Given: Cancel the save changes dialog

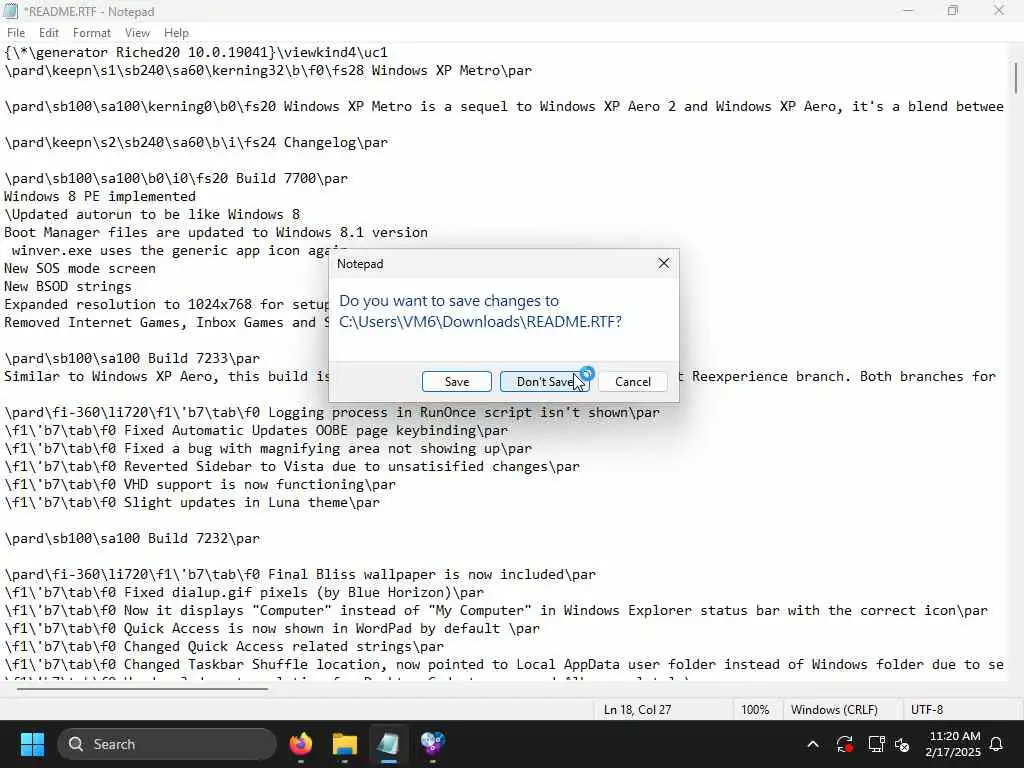Looking at the screenshot, I should (x=633, y=381).
